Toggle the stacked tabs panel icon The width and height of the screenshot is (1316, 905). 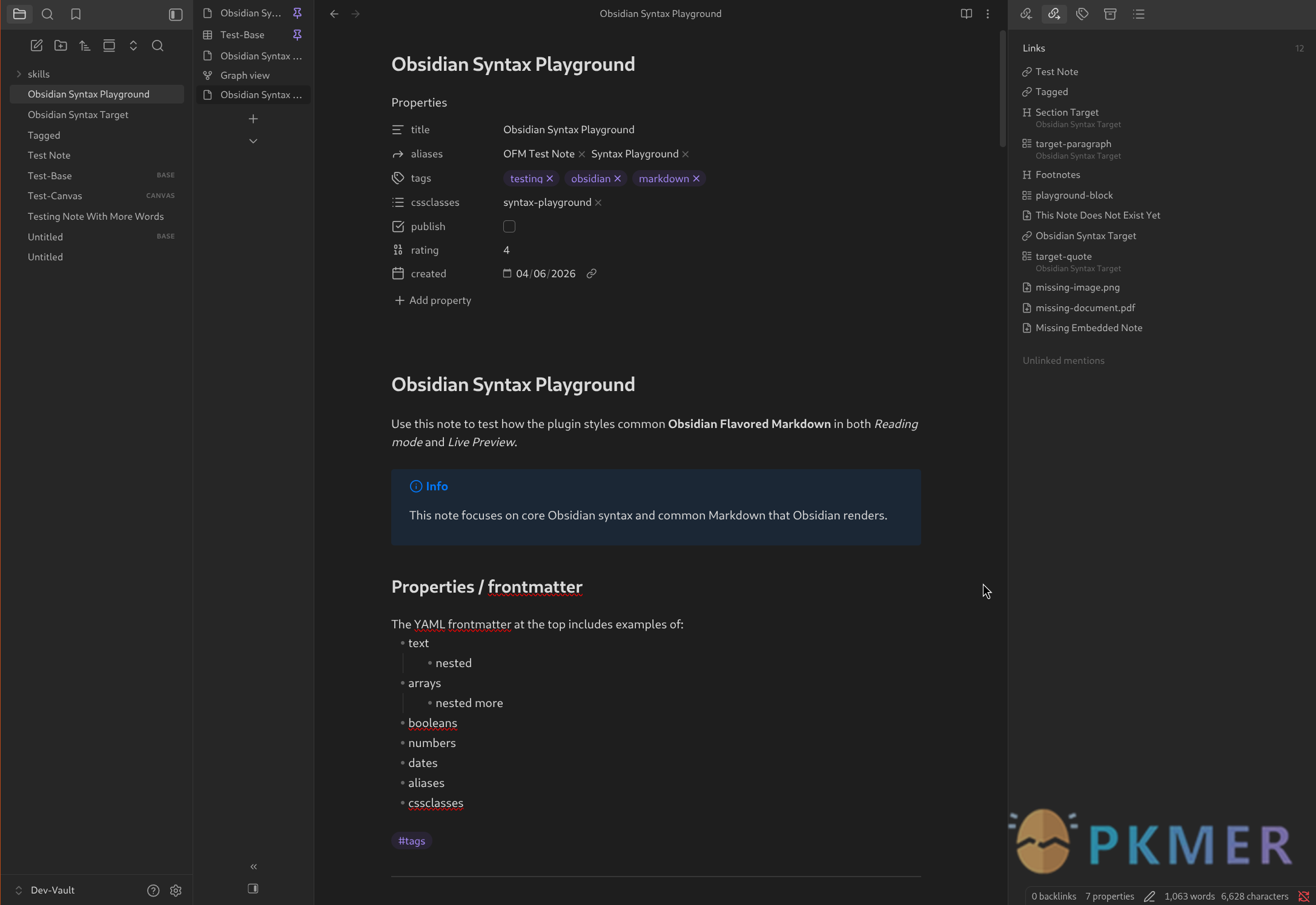click(253, 889)
